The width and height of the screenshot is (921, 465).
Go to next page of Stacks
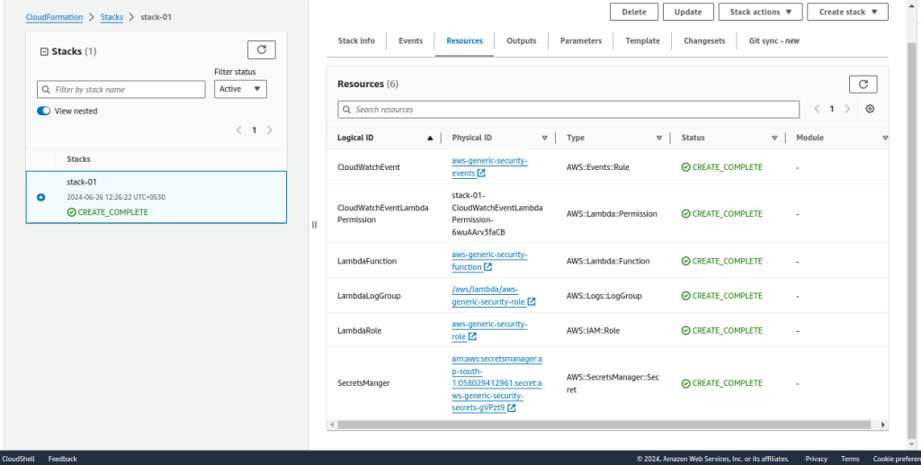coord(270,130)
